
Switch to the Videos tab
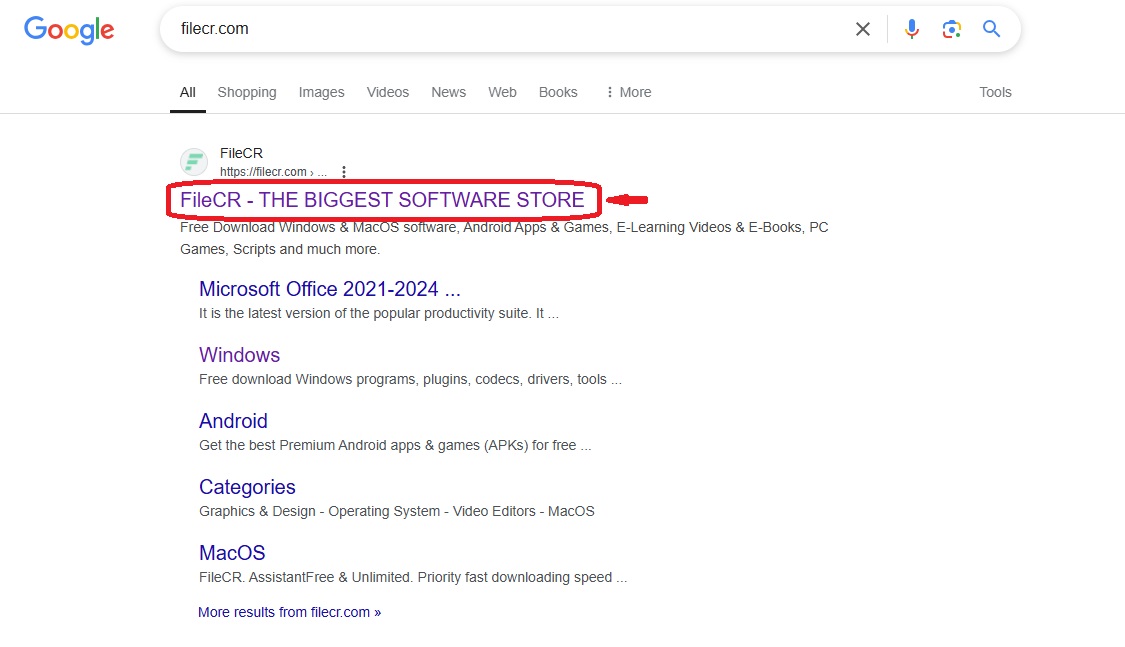(387, 92)
